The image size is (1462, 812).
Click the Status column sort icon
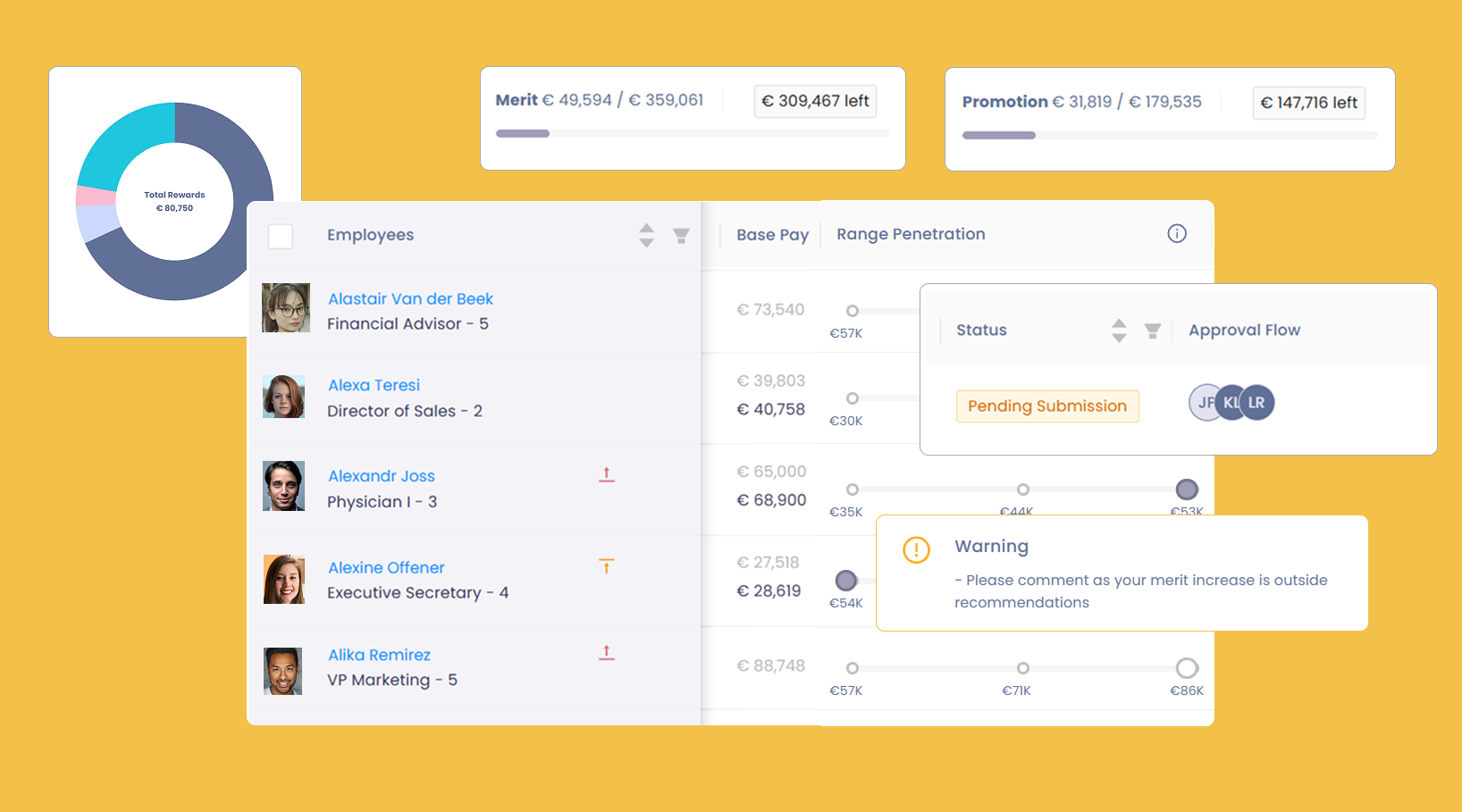point(1119,330)
